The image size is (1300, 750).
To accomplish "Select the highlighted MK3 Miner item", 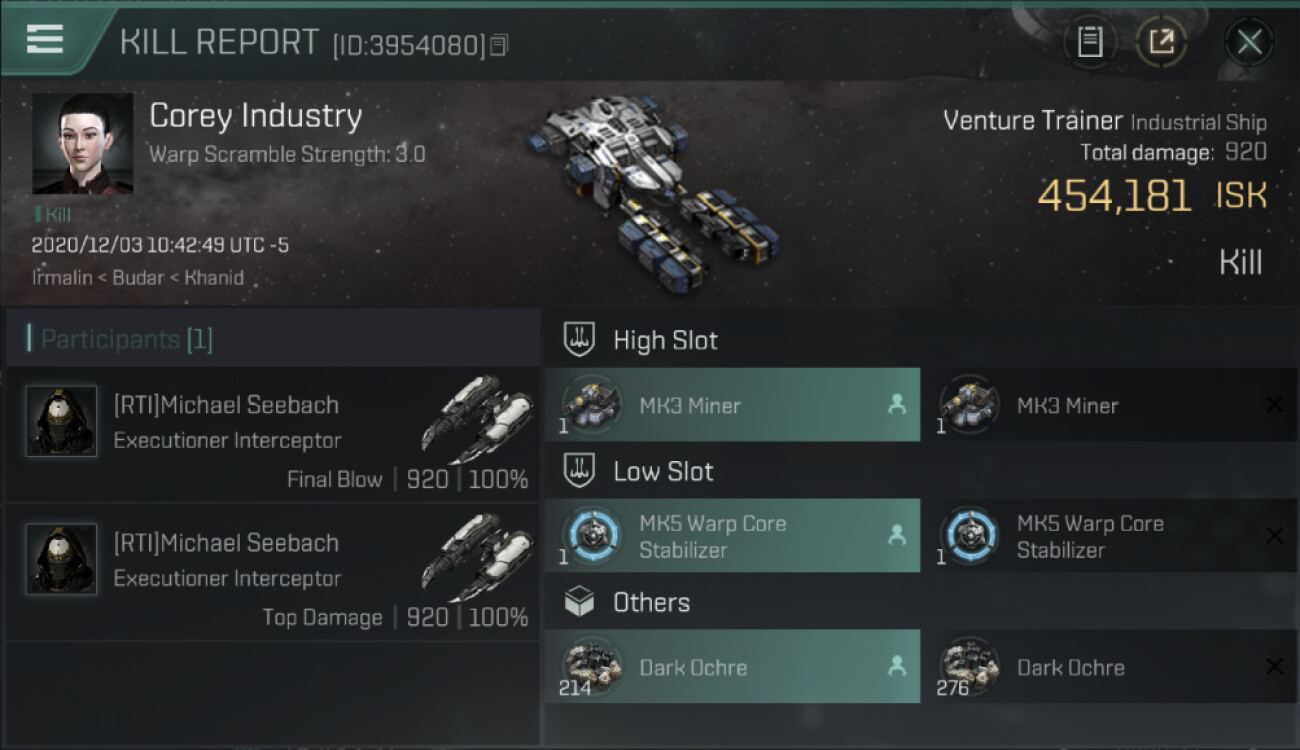I will point(732,405).
